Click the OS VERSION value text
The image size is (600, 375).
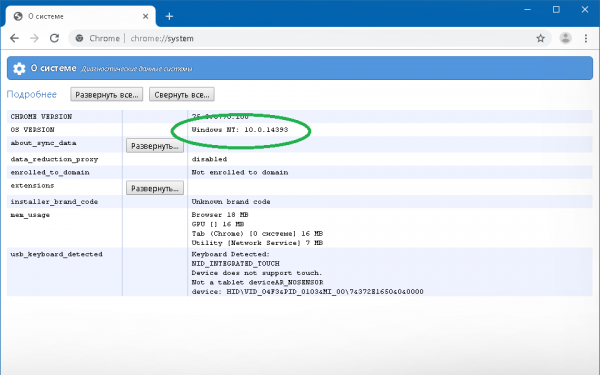240,130
